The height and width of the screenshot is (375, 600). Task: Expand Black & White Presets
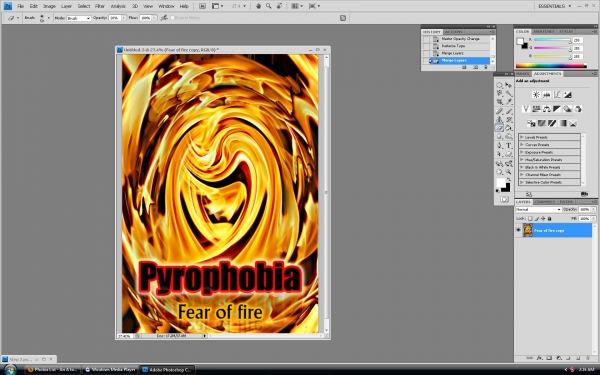pos(522,167)
